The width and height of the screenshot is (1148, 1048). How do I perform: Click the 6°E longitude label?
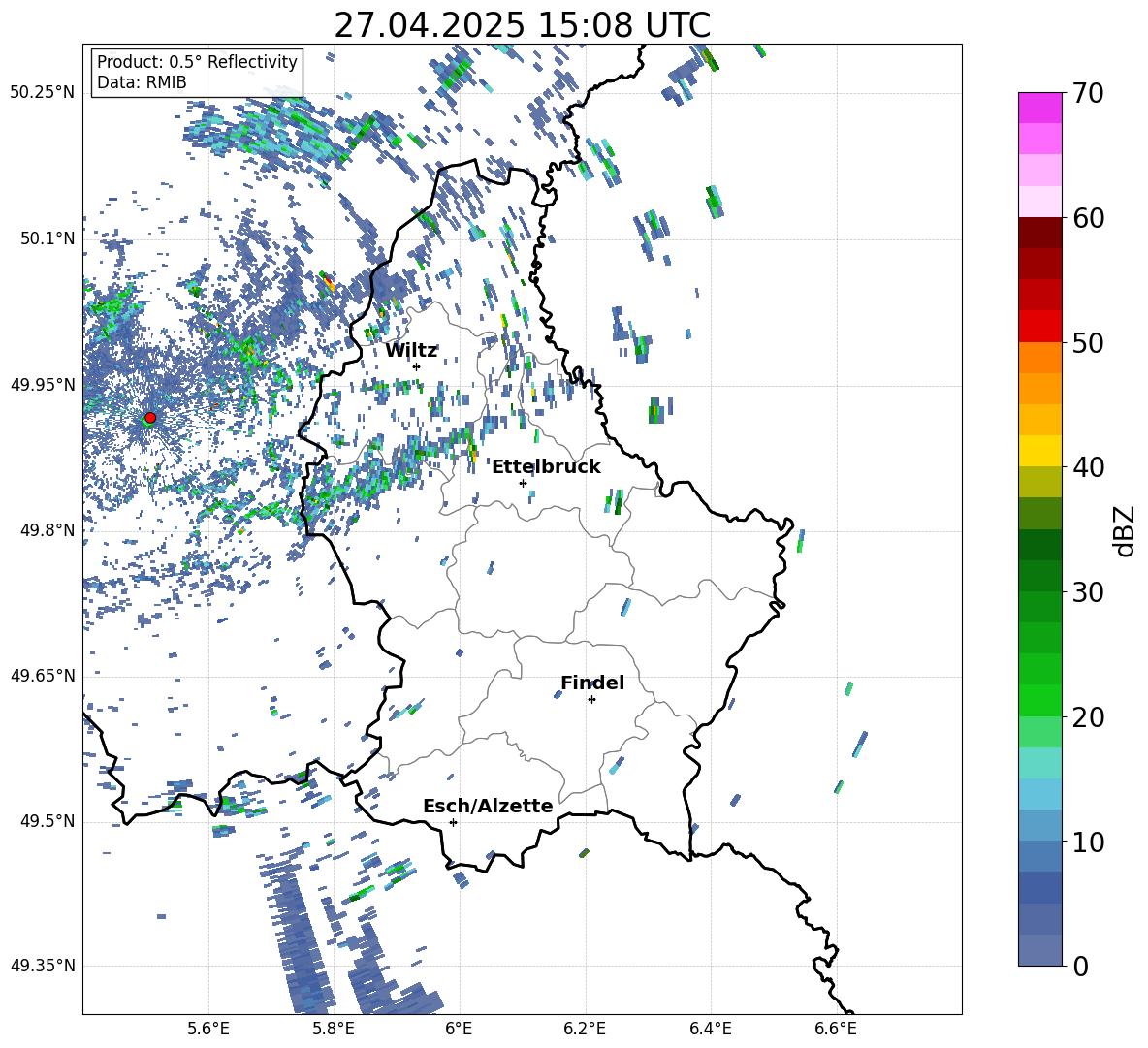[x=459, y=1029]
